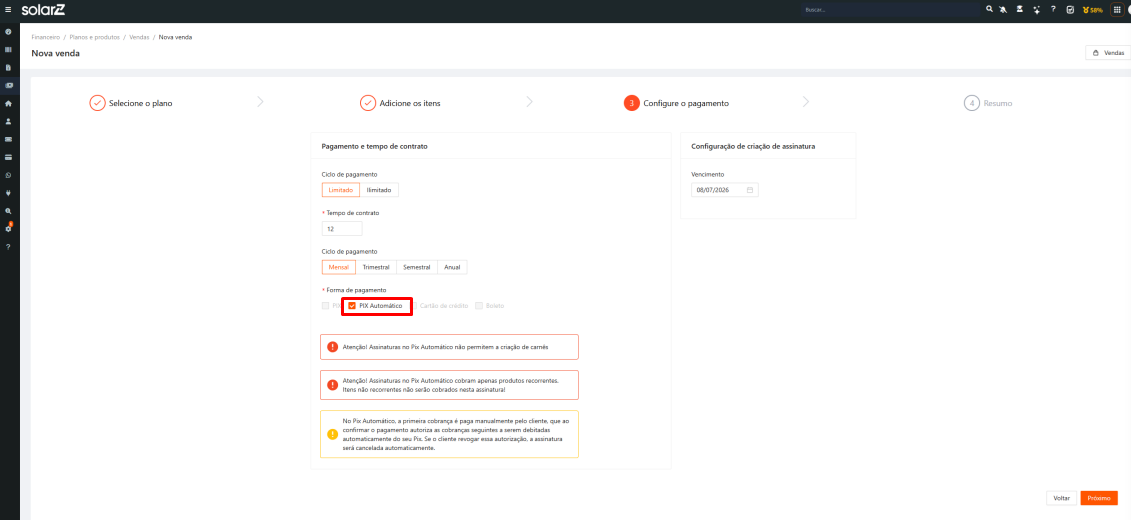Click the Nova venda page heading
The height and width of the screenshot is (520, 1131).
pos(56,53)
